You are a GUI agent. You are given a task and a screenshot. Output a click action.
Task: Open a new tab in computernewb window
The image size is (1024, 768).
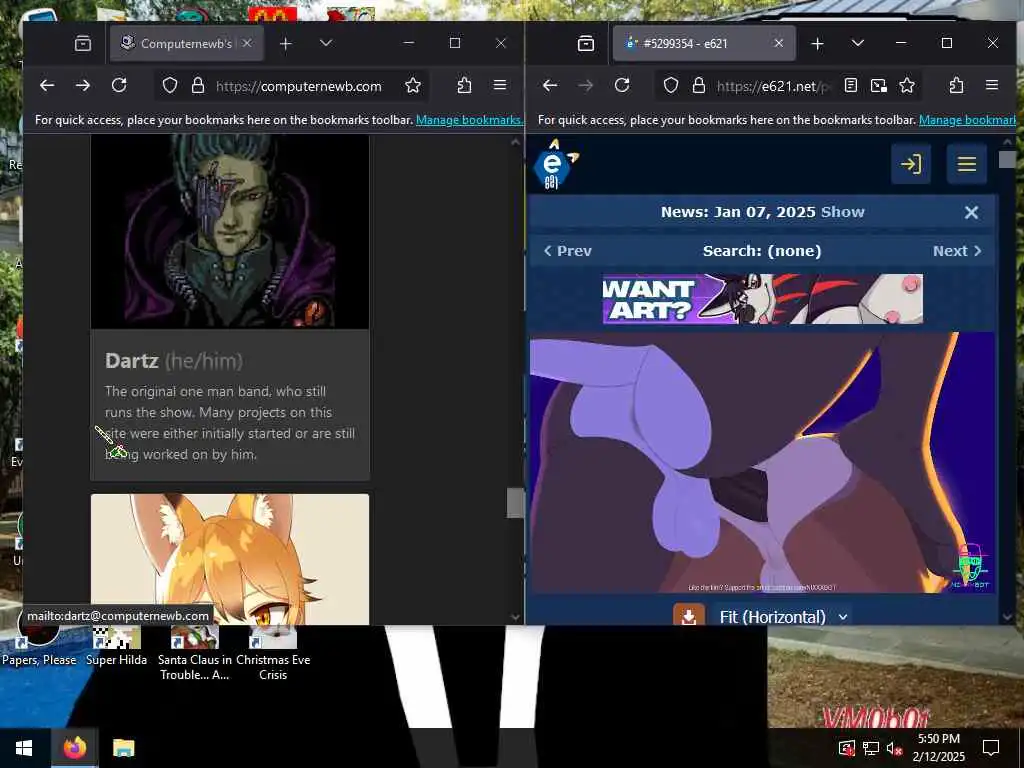(285, 43)
